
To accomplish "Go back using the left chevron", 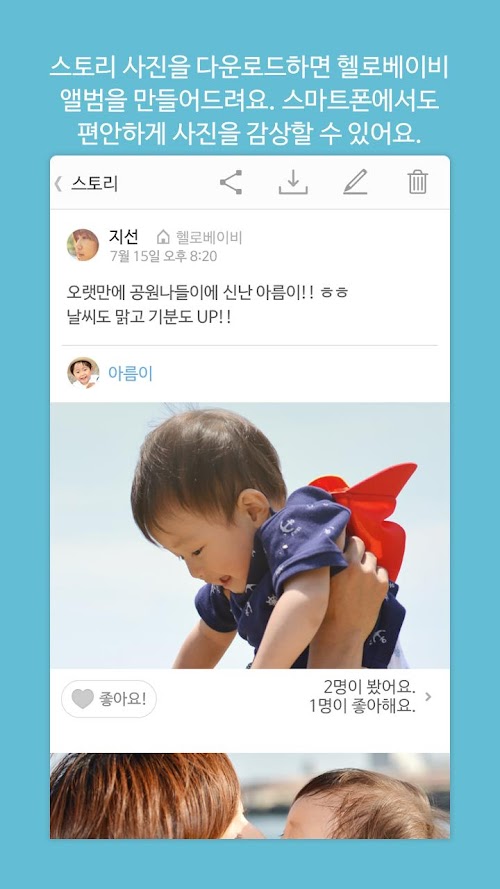I will coord(58,184).
